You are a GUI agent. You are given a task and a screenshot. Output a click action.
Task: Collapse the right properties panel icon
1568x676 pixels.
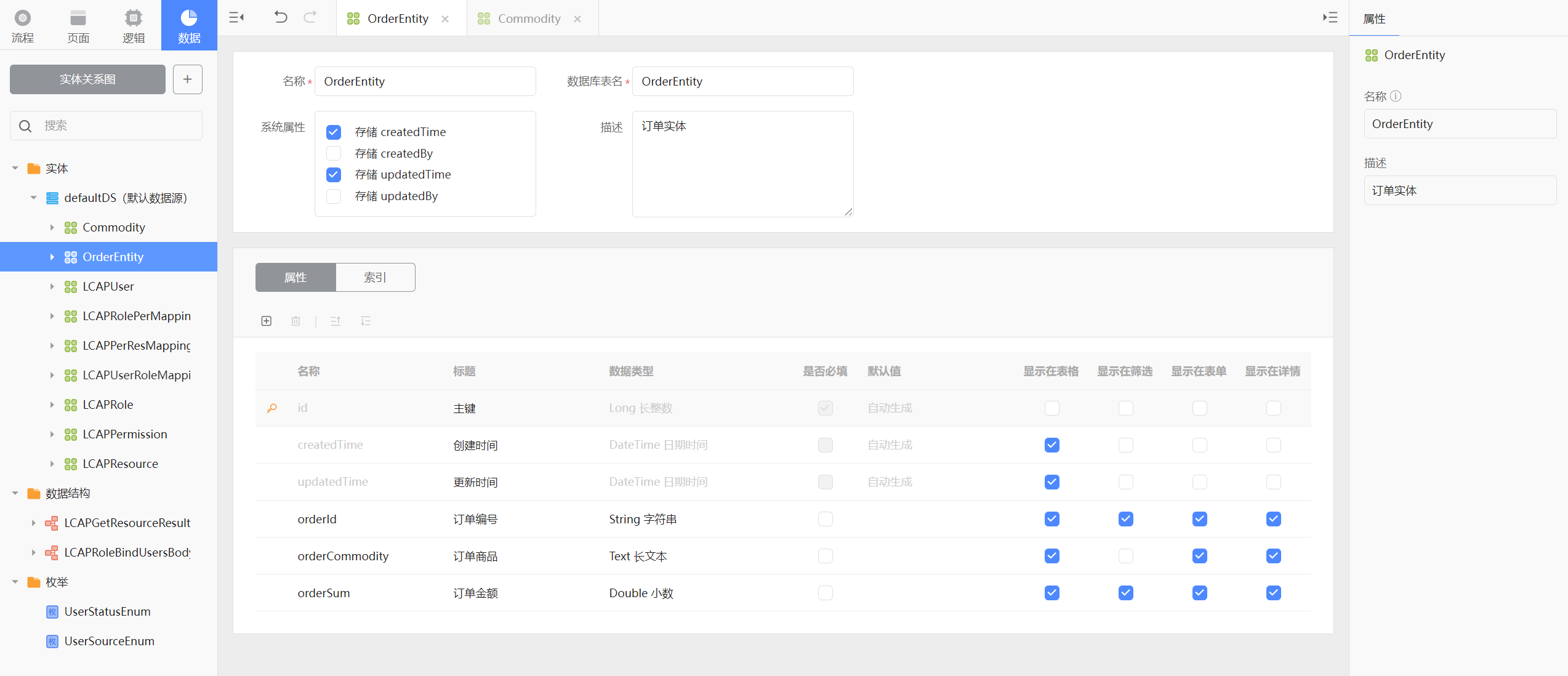(1330, 18)
